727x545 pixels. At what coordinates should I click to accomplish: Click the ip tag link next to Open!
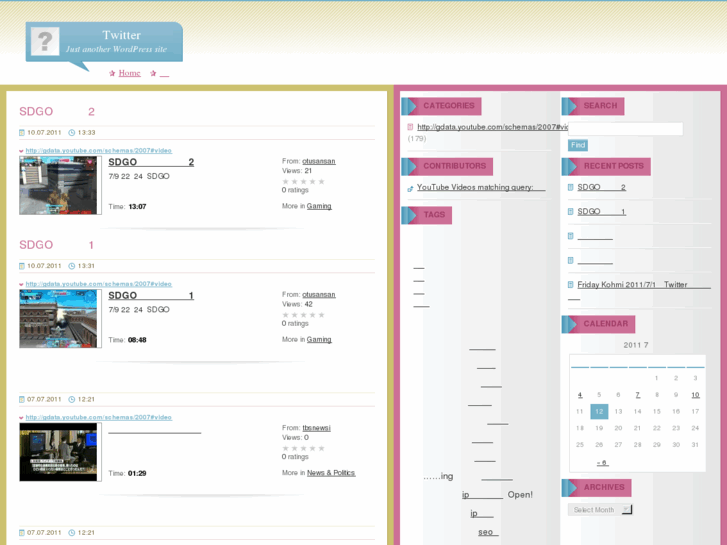pos(482,494)
